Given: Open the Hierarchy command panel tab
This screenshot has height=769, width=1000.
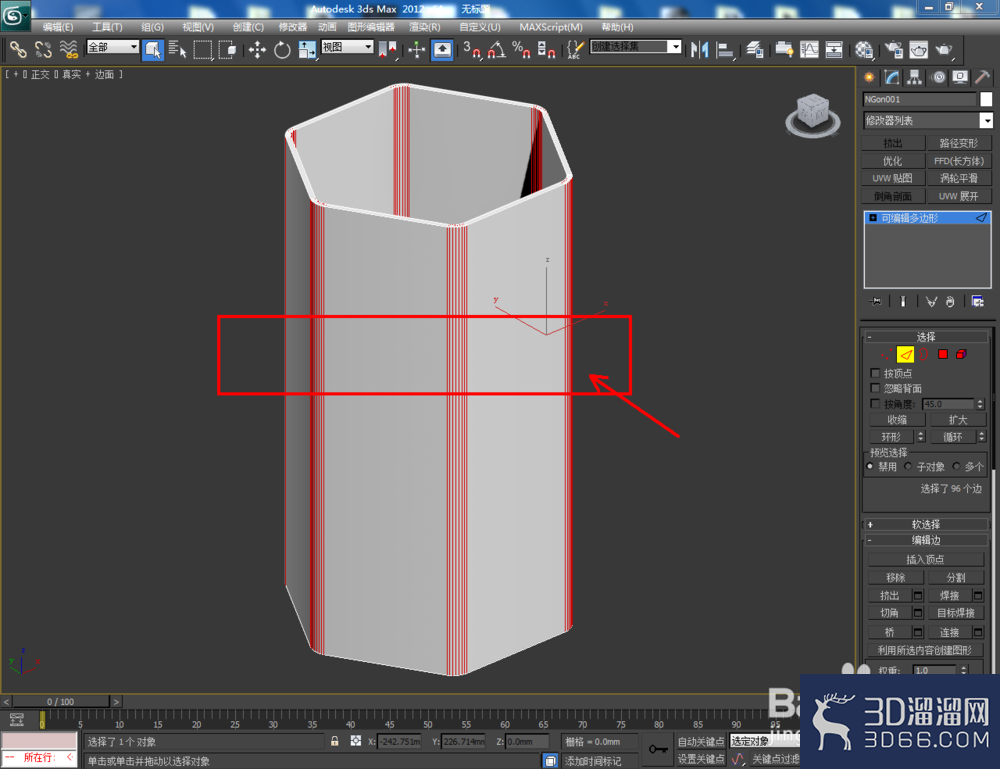Looking at the screenshot, I should (x=915, y=77).
